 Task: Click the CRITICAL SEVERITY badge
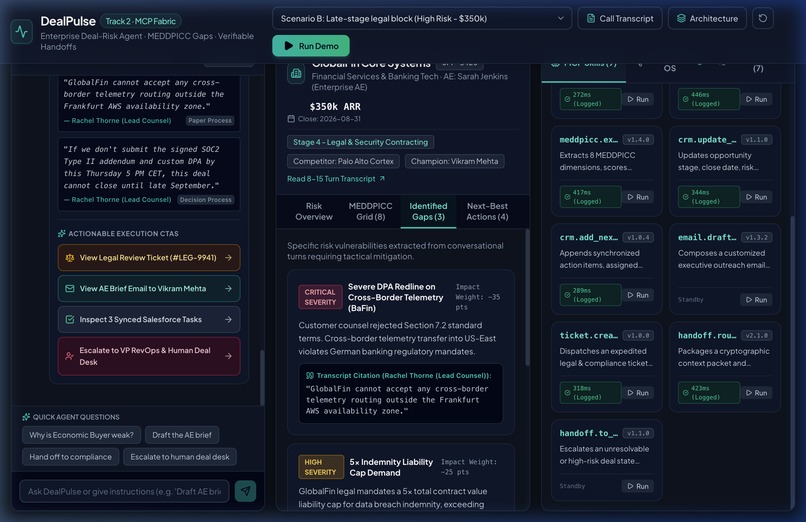pyautogui.click(x=320, y=297)
